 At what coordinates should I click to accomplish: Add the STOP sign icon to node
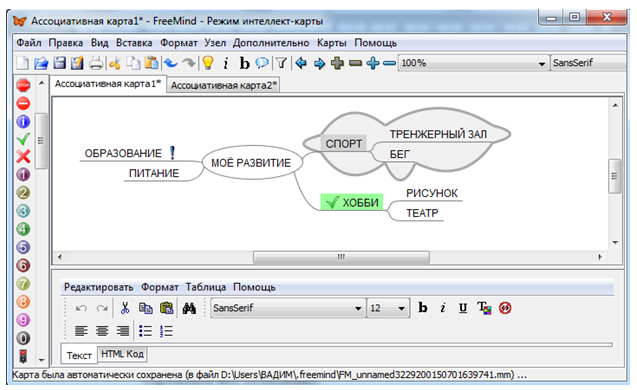[23, 85]
